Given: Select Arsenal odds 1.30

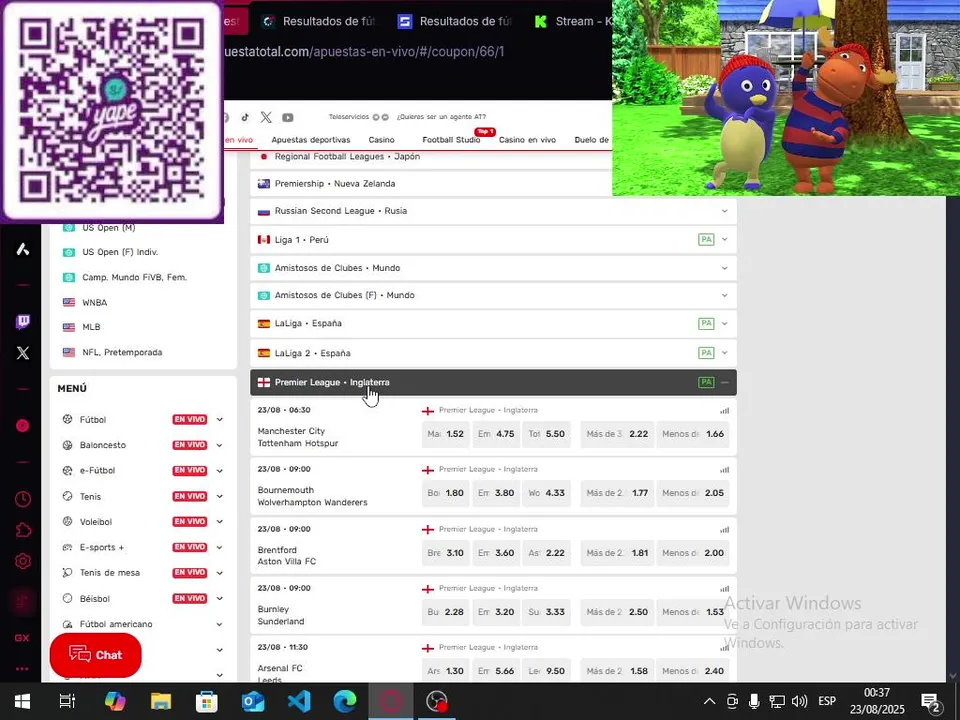Looking at the screenshot, I should 446,671.
